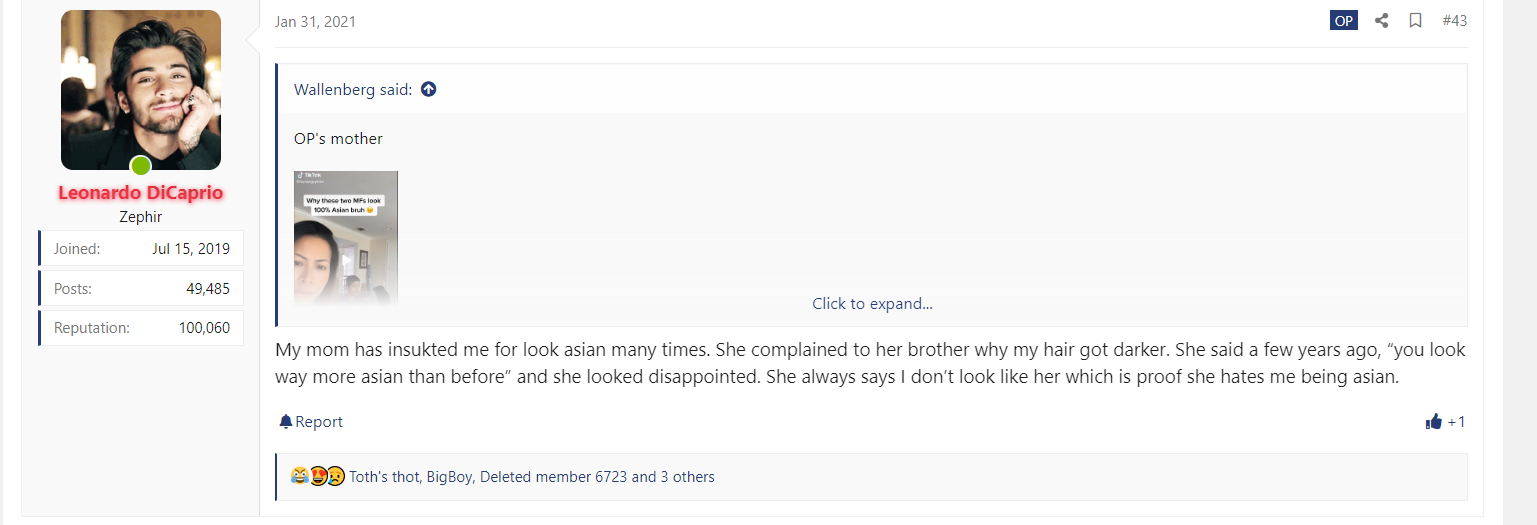Expand the quote via 'Click to expand...'
This screenshot has height=525, width=1537.
click(x=872, y=304)
